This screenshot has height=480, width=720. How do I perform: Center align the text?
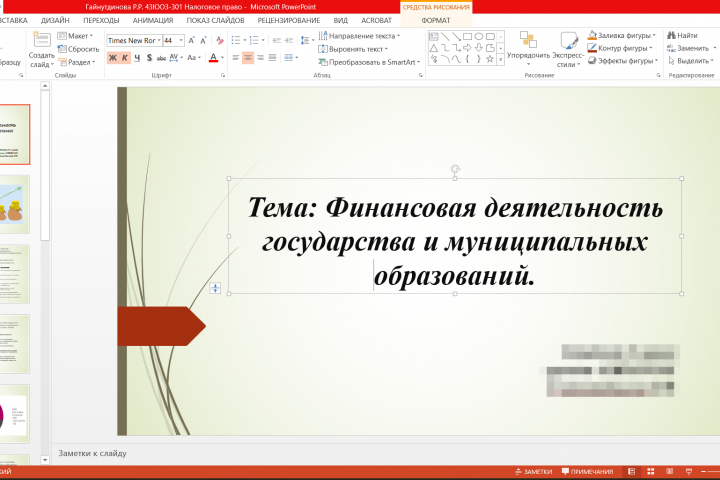click(248, 58)
